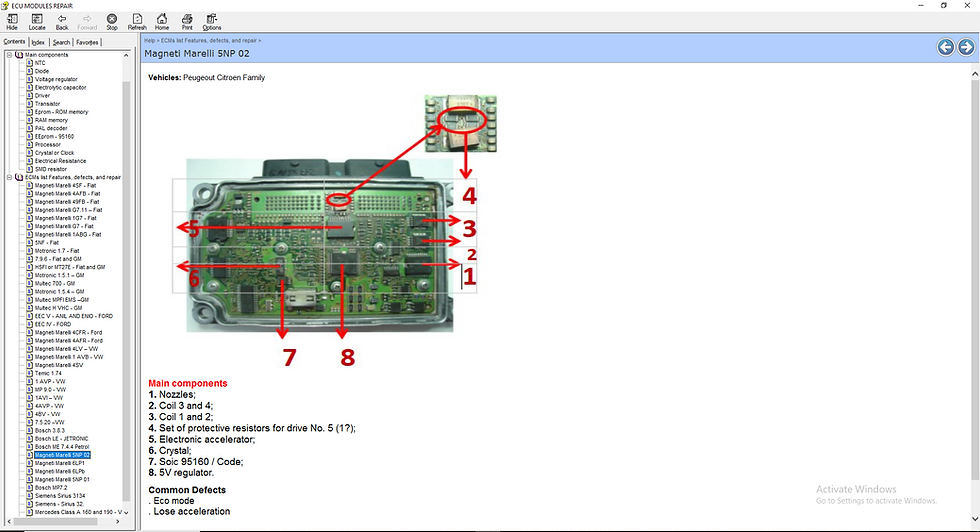Open the Siemens Sirius 3134 topic
Image resolution: width=980 pixels, height=532 pixels.
point(60,496)
